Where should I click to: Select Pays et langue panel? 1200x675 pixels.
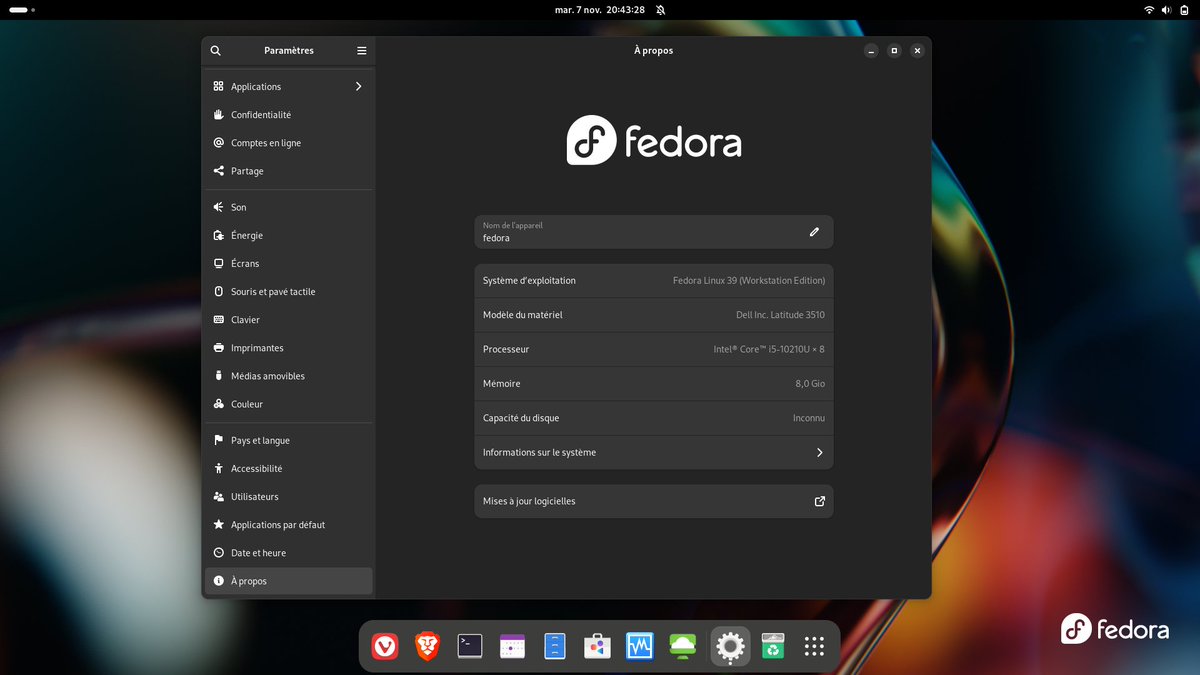[x=288, y=440]
